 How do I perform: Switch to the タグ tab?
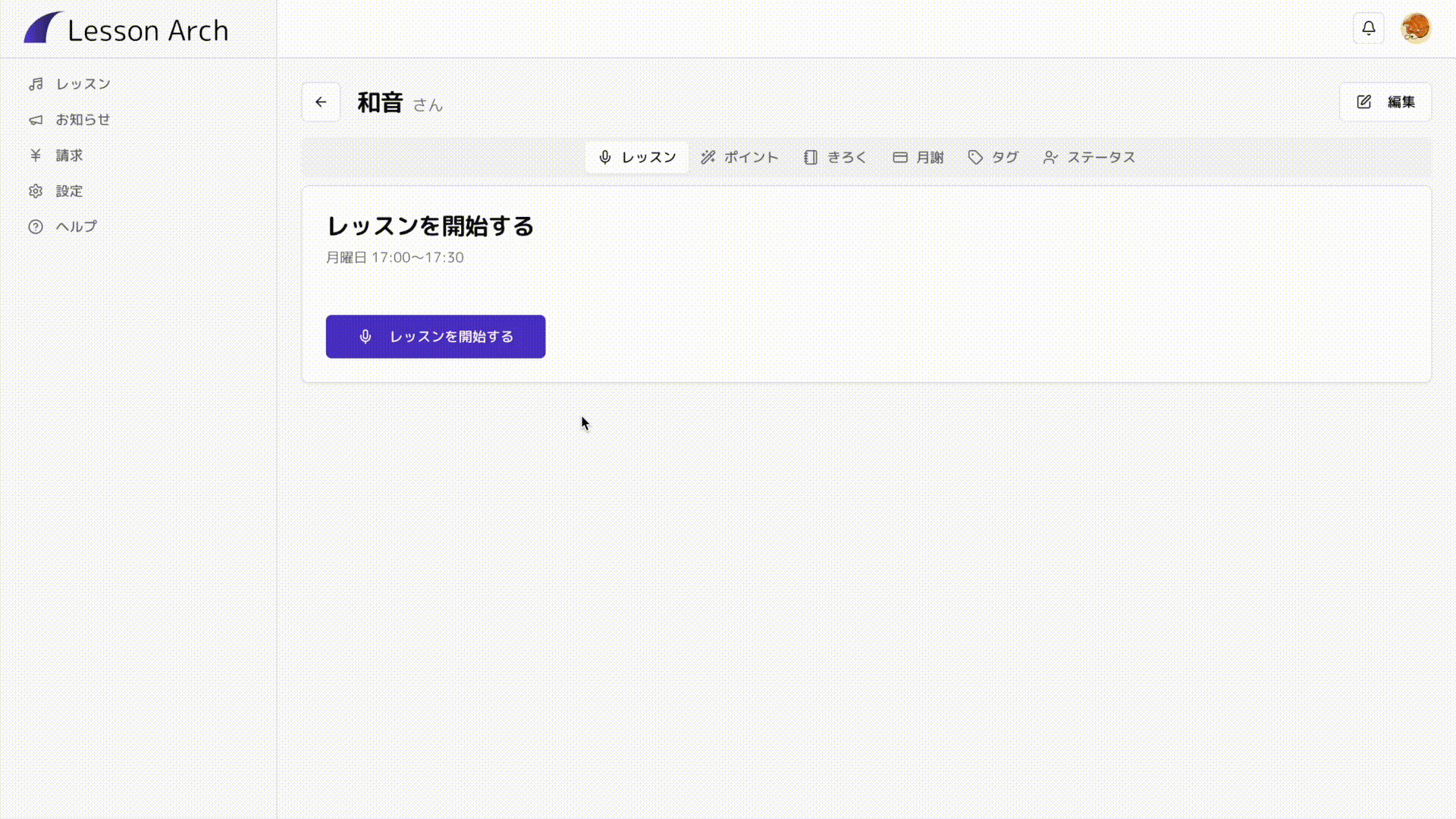(x=993, y=158)
